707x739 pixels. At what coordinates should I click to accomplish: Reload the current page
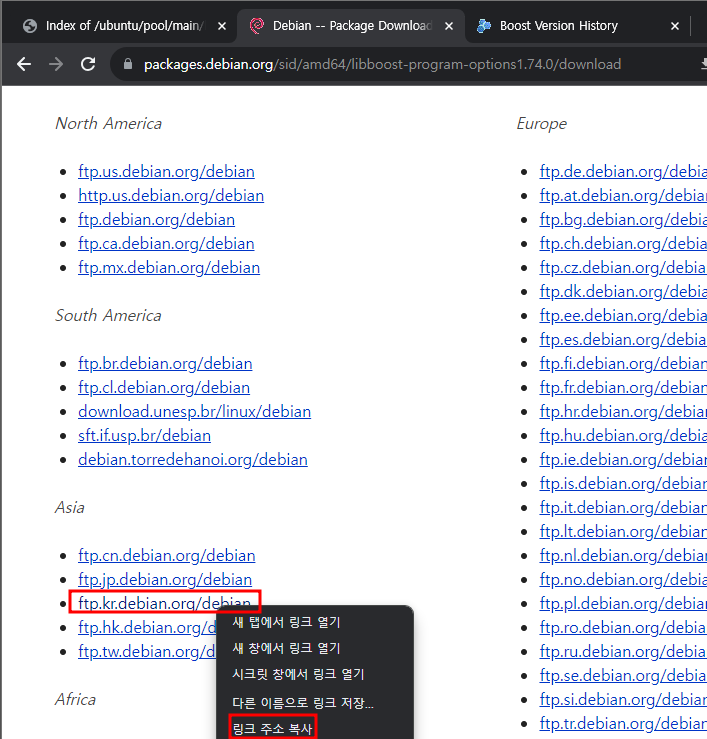88,64
